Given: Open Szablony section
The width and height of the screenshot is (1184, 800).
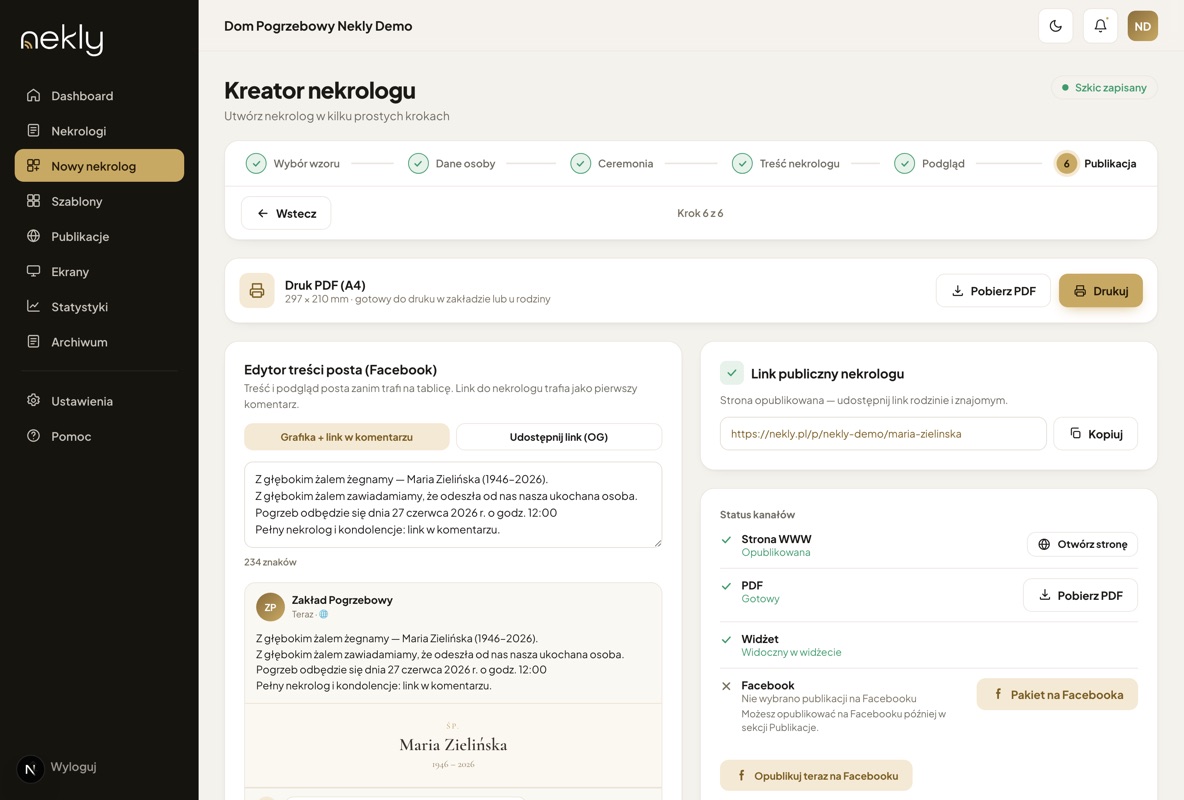Looking at the screenshot, I should pos(99,201).
